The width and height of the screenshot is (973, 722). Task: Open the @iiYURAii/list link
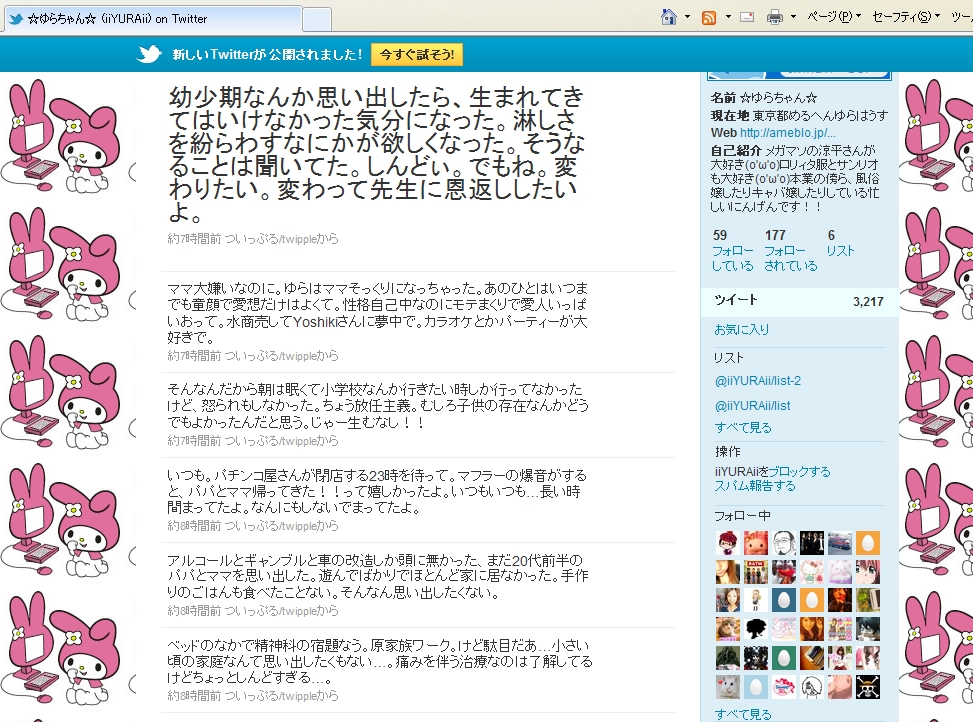pos(752,406)
